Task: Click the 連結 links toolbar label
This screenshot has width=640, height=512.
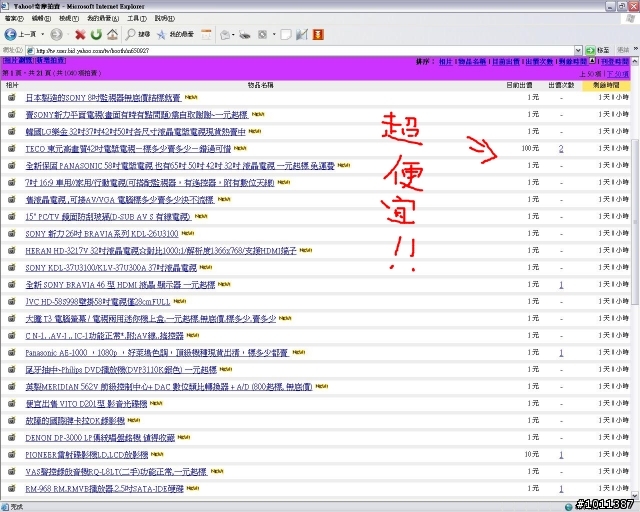Action: (x=623, y=50)
